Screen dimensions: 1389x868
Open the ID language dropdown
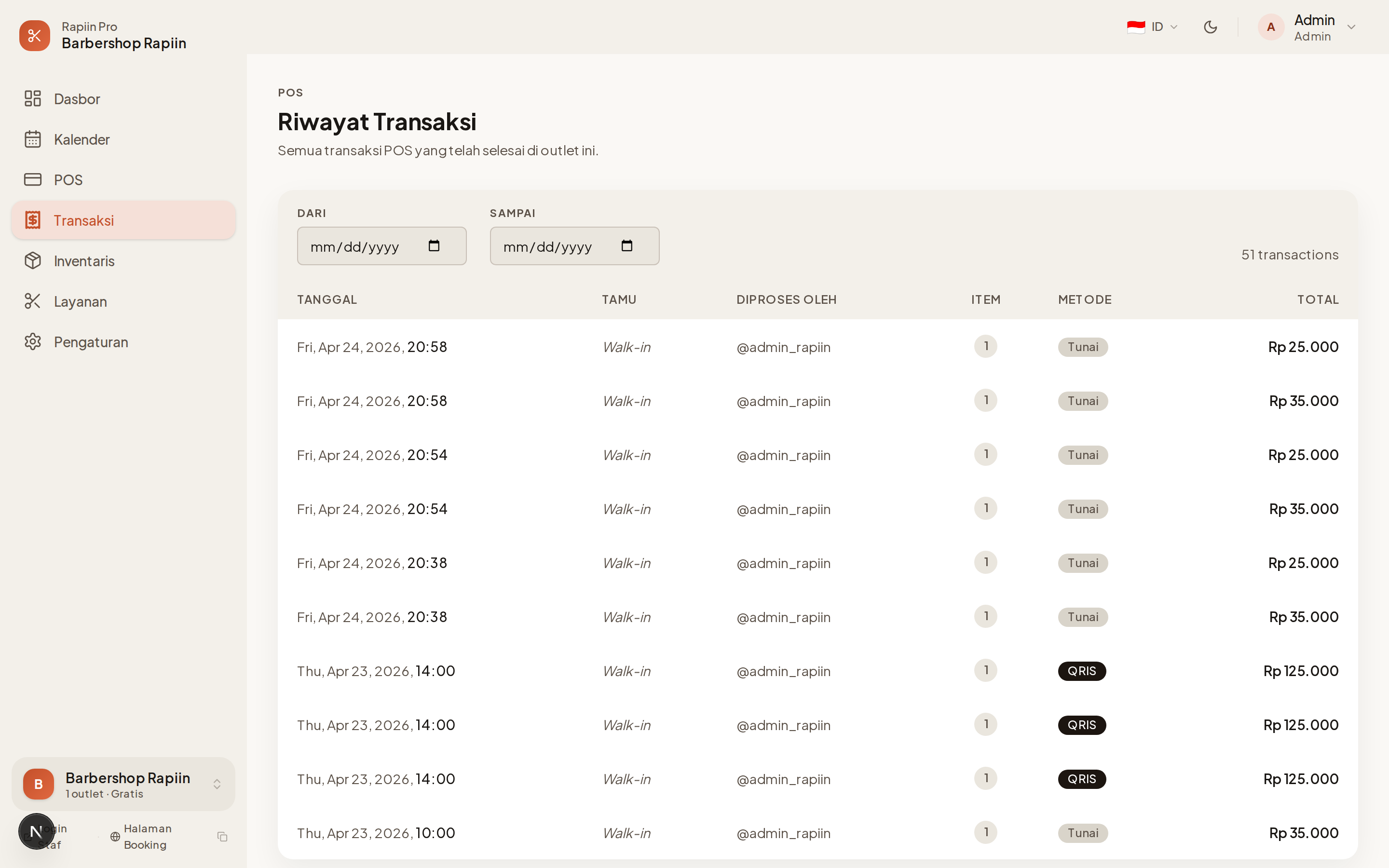[x=1153, y=27]
